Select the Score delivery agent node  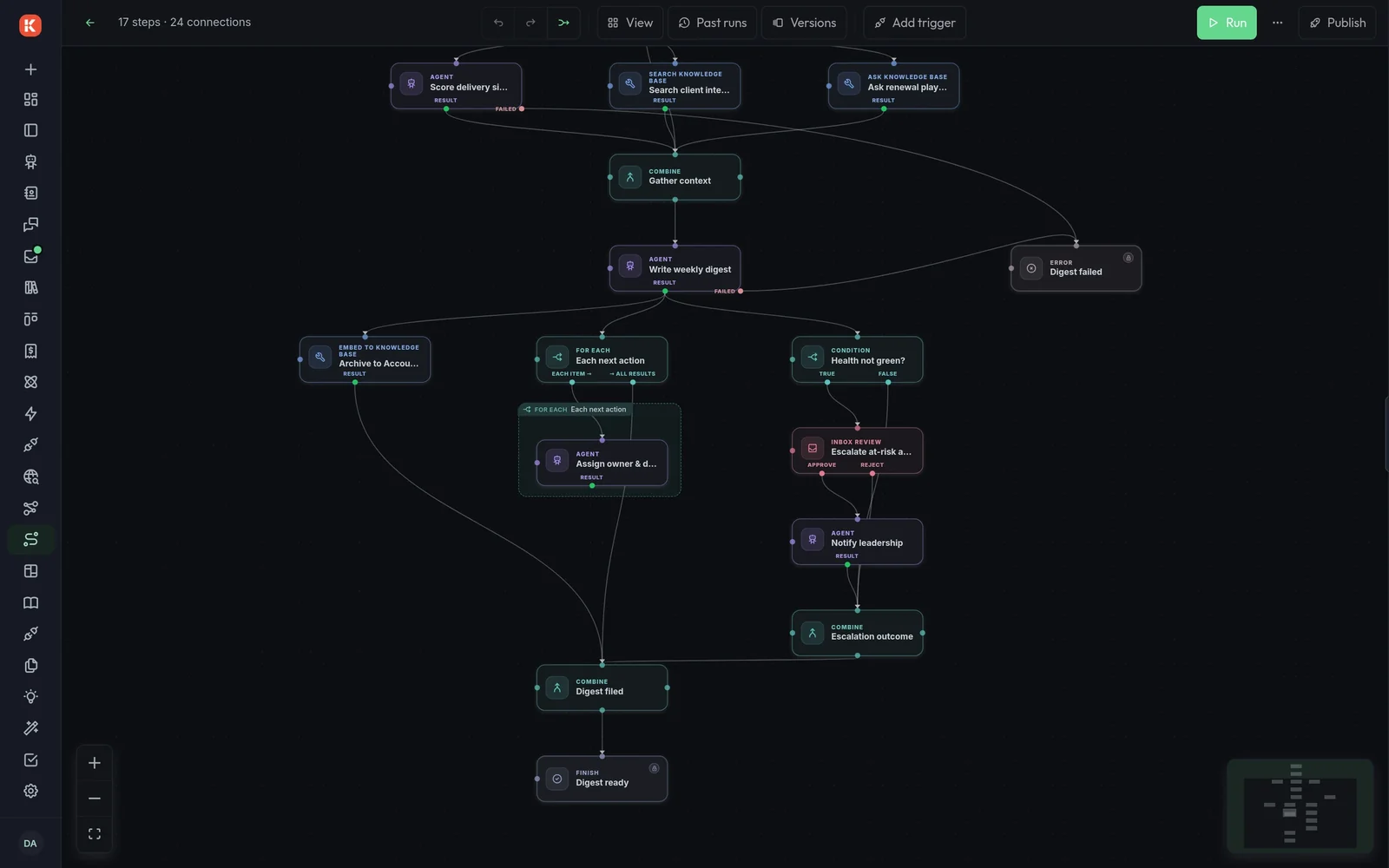tap(456, 86)
